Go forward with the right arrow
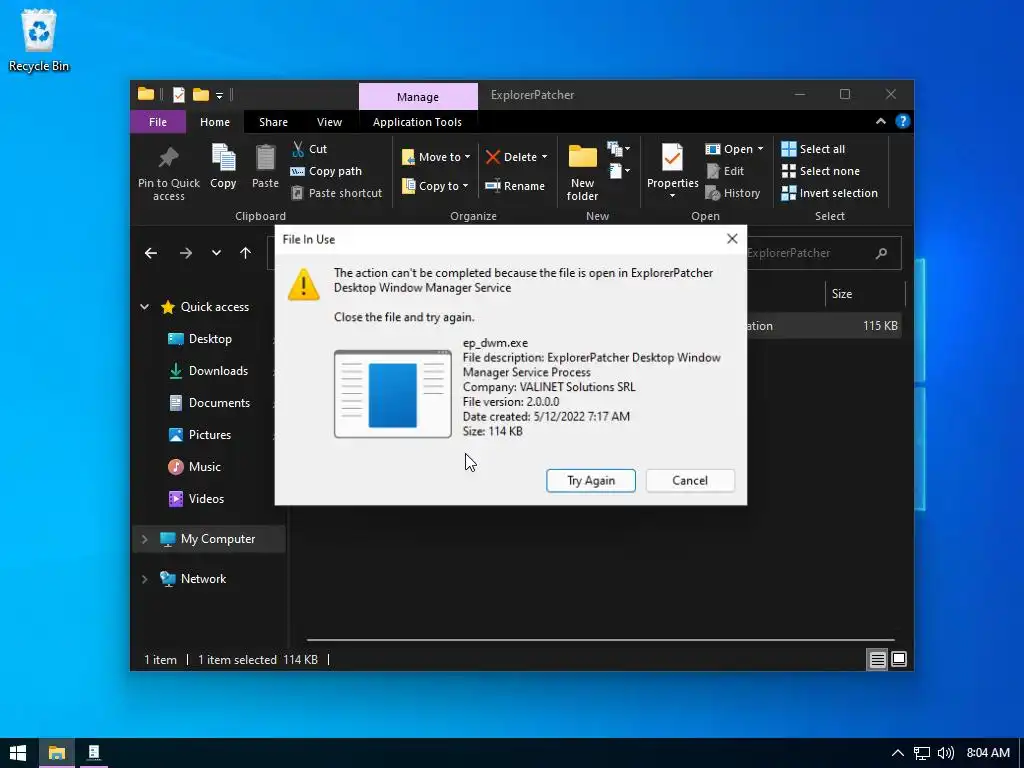The height and width of the screenshot is (768, 1024). click(x=186, y=253)
